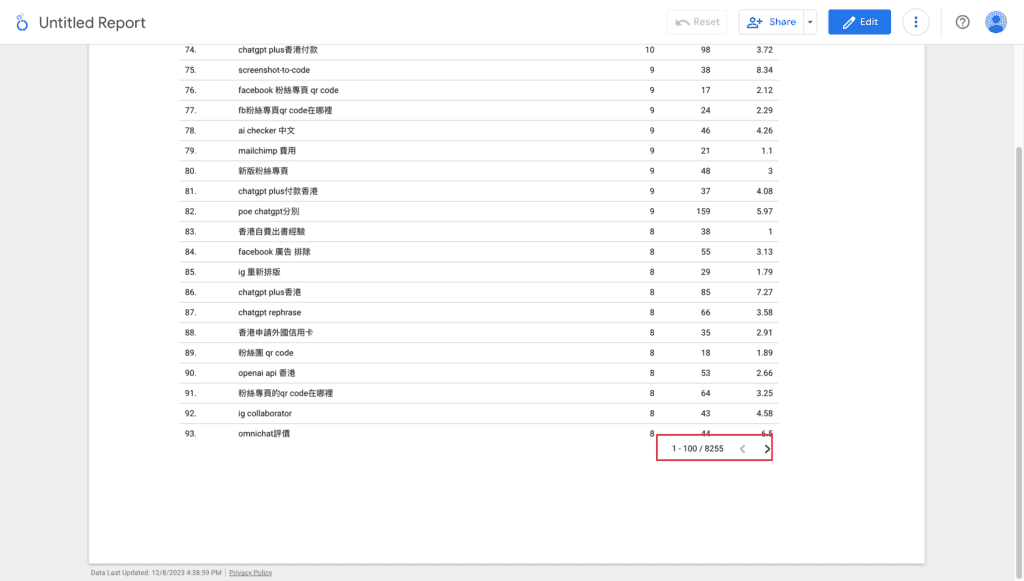Click the value 8.34 in screenshot-to-code row
This screenshot has width=1024, height=581.
click(764, 70)
